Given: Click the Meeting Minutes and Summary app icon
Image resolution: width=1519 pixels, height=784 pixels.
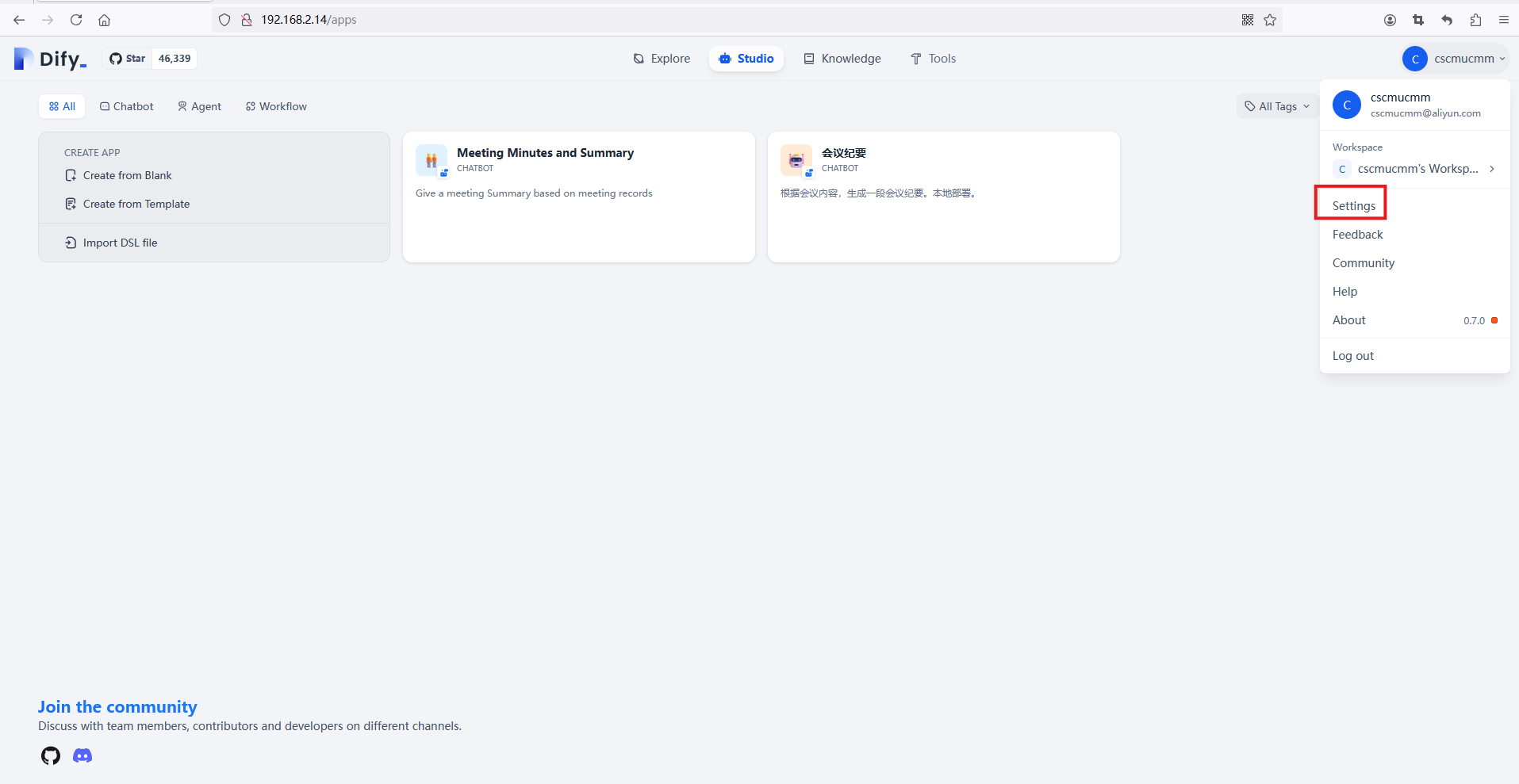Looking at the screenshot, I should 432,160.
